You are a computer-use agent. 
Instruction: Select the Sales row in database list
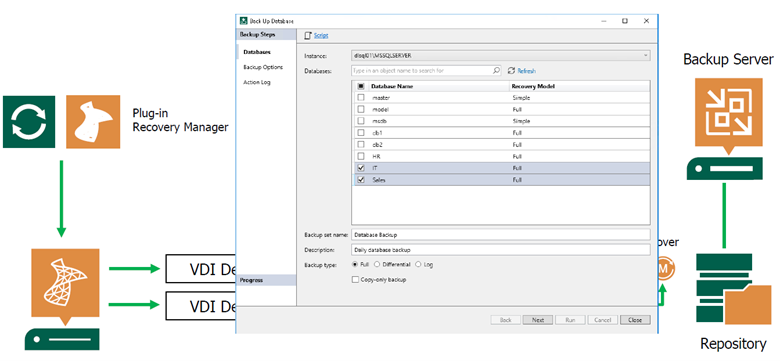501,180
